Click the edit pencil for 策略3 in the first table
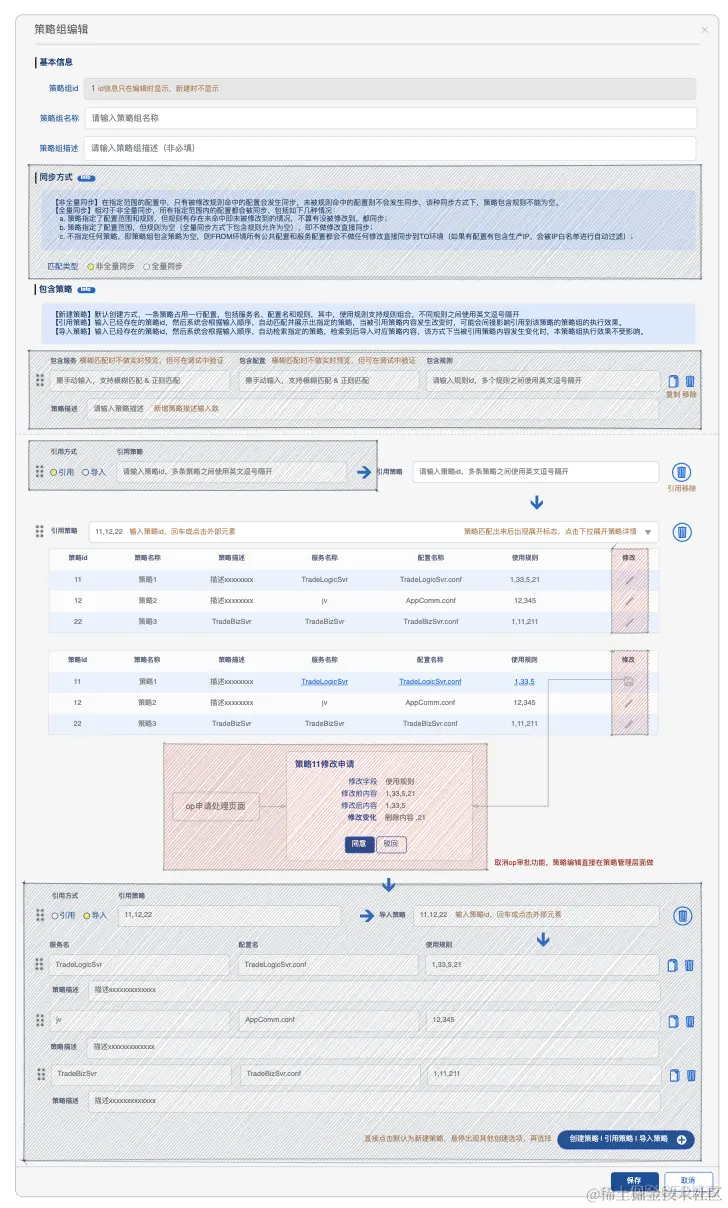The height and width of the screenshot is (1208, 728). tap(628, 621)
